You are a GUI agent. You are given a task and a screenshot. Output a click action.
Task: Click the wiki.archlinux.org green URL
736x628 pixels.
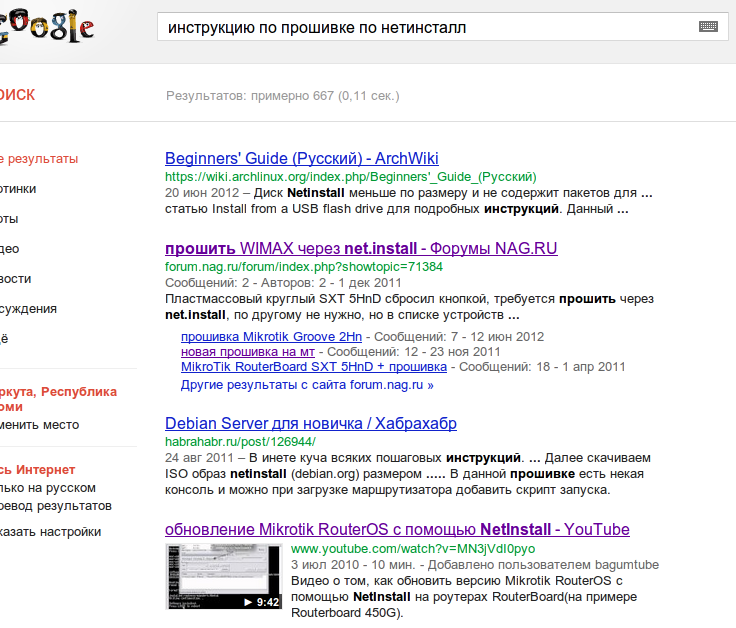tap(351, 177)
